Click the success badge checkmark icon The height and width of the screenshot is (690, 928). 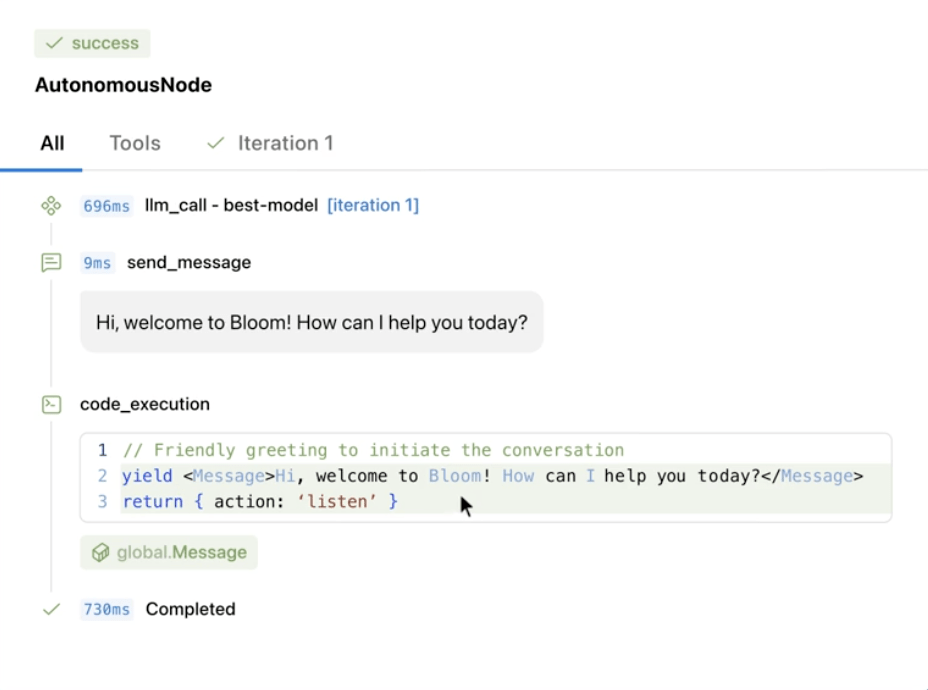(x=54, y=43)
